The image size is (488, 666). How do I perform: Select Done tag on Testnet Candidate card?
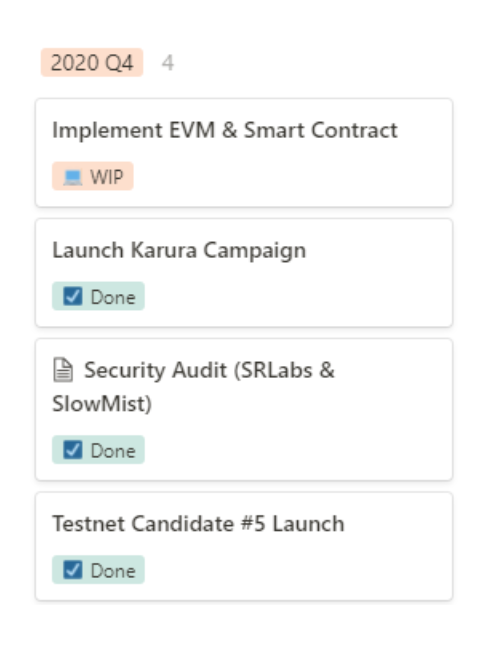click(98, 570)
